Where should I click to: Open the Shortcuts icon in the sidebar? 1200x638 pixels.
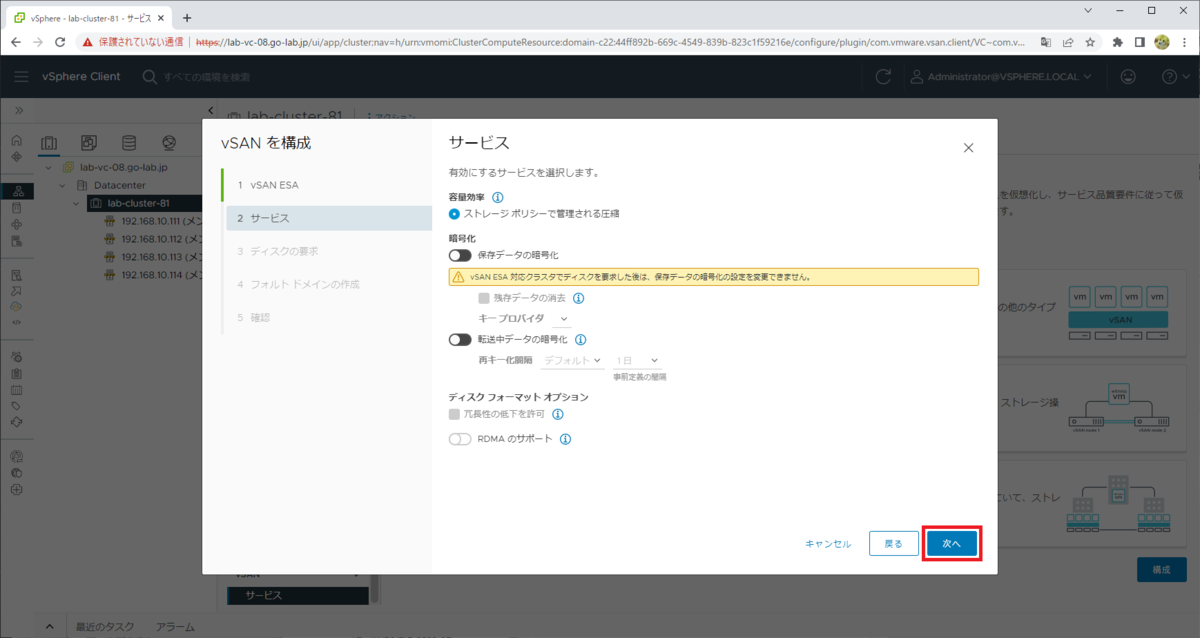pos(17,157)
